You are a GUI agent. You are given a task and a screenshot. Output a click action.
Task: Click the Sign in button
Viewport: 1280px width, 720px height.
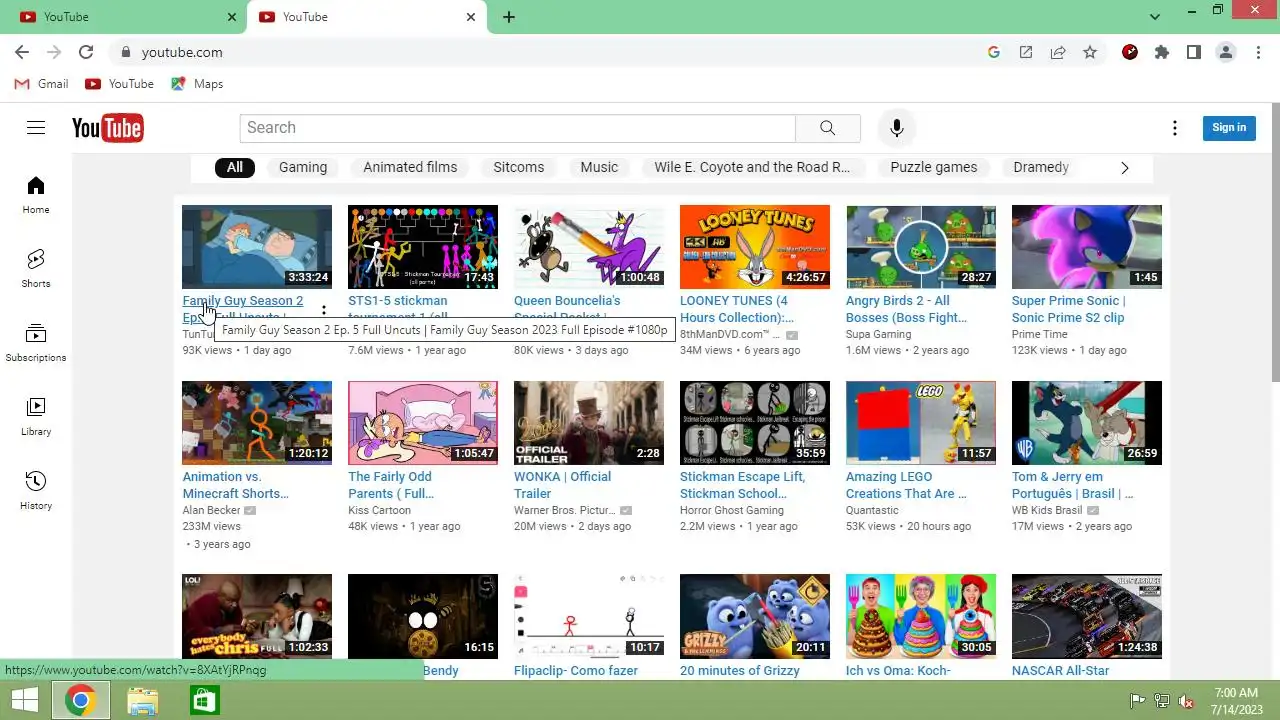1229,127
